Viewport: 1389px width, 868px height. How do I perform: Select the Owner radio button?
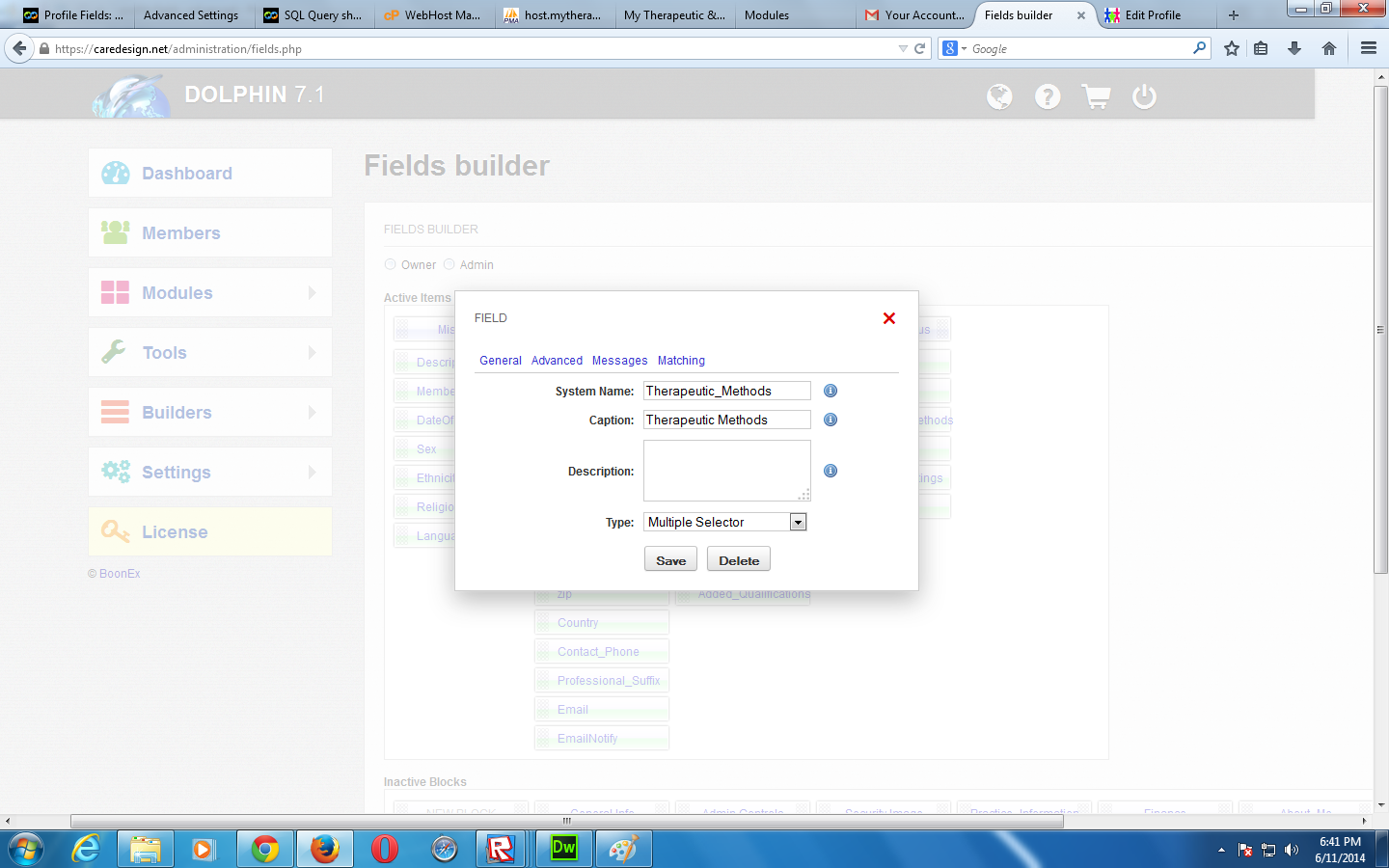[x=391, y=264]
